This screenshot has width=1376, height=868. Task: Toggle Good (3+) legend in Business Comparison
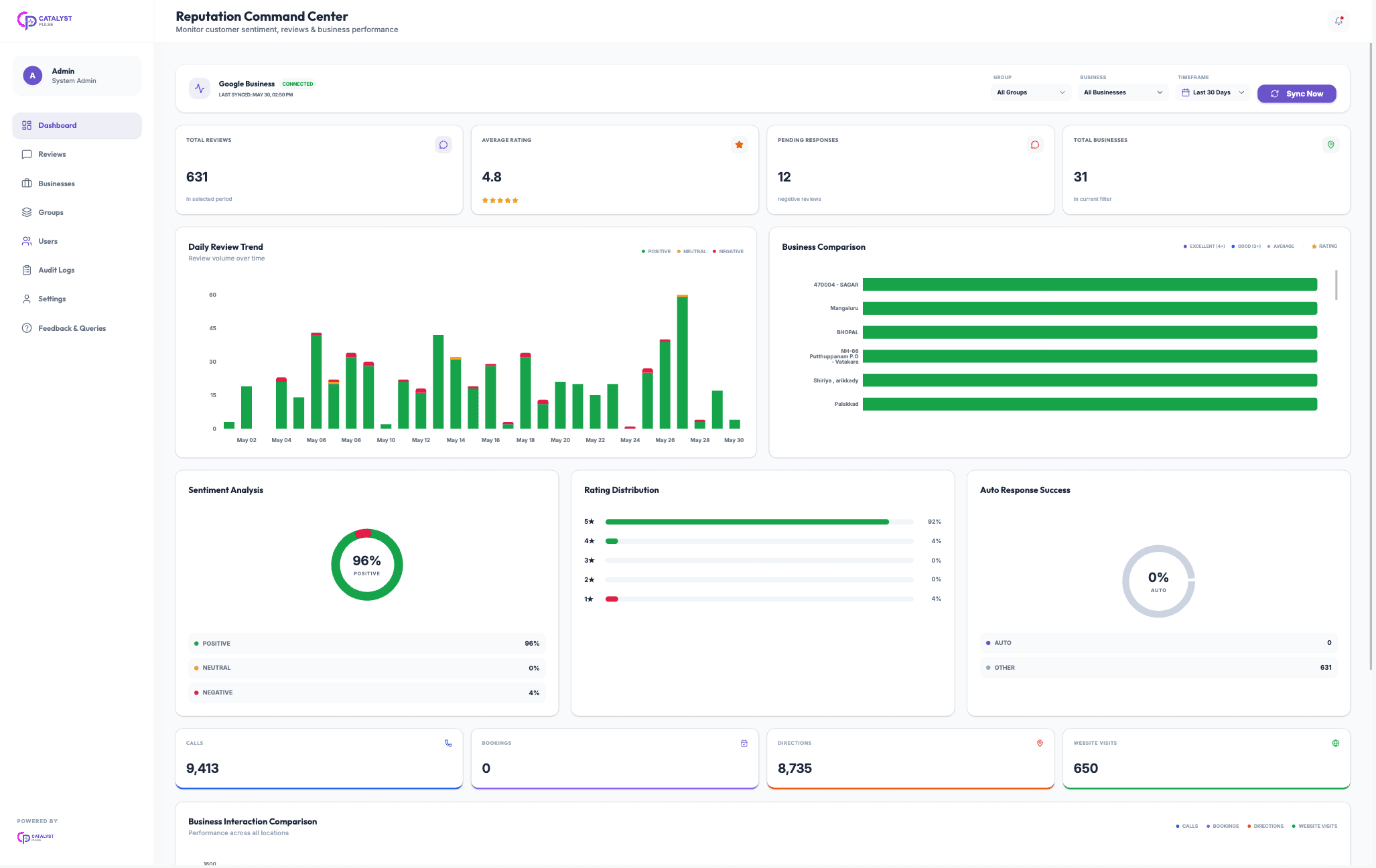[x=1246, y=246]
